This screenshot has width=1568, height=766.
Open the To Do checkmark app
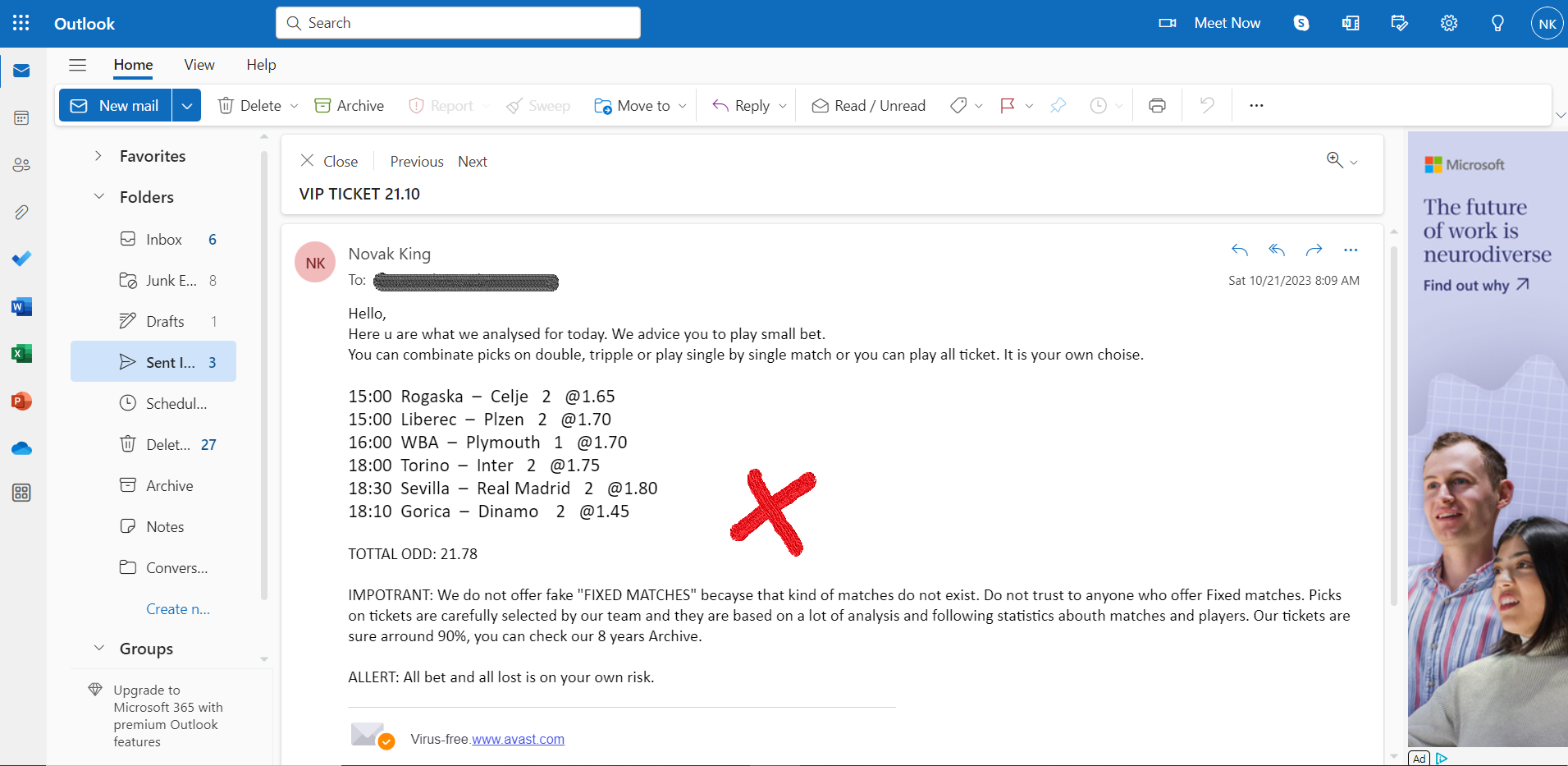point(22,259)
